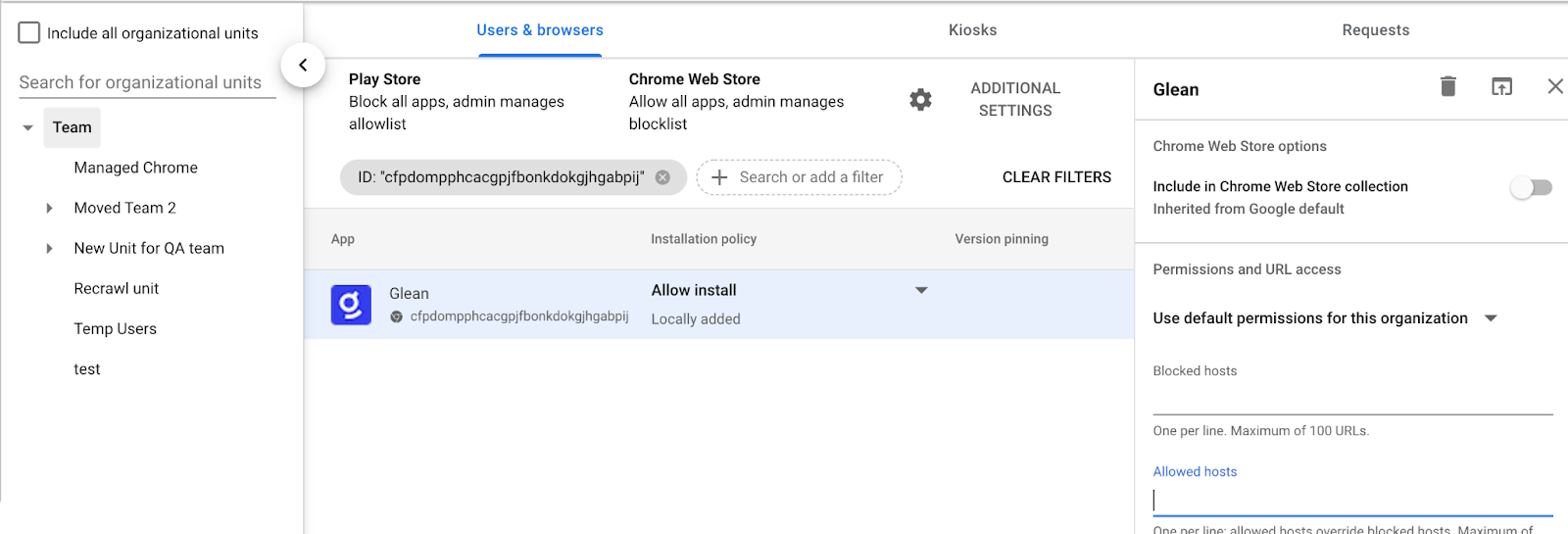Collapse the organizational units sidebar

click(x=303, y=66)
